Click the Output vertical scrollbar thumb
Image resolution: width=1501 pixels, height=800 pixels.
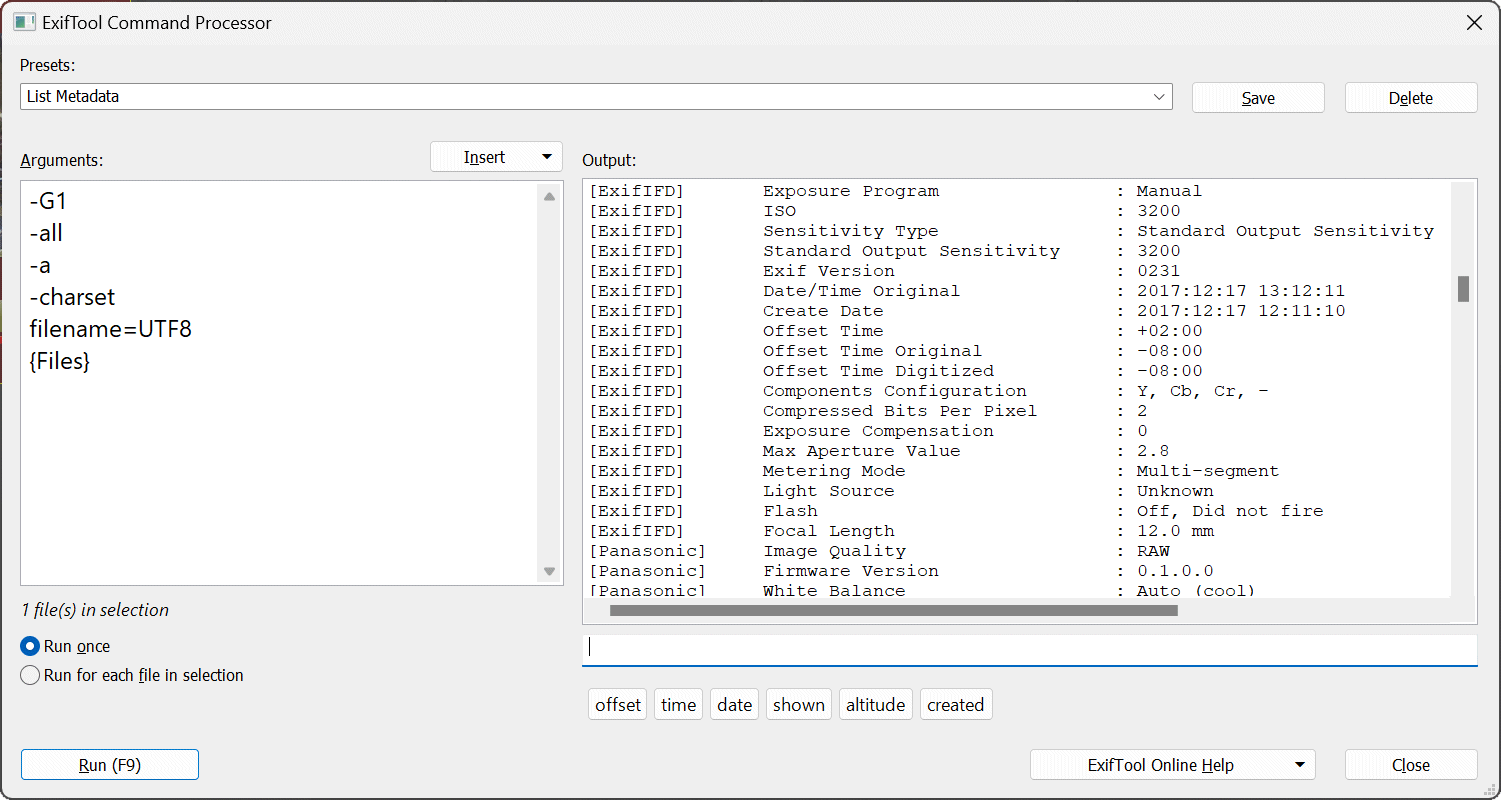pyautogui.click(x=1463, y=289)
